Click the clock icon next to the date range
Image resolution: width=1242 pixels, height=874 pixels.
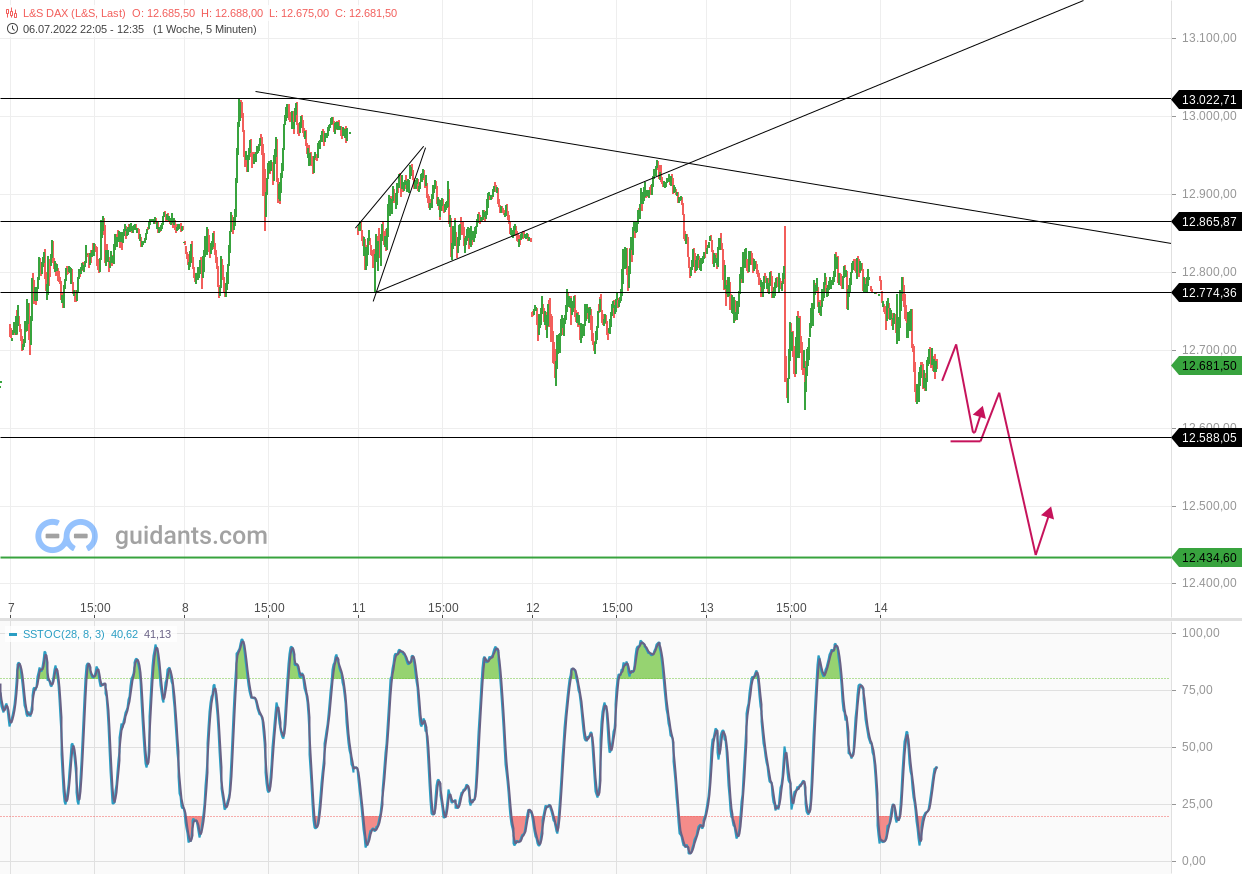coord(10,30)
